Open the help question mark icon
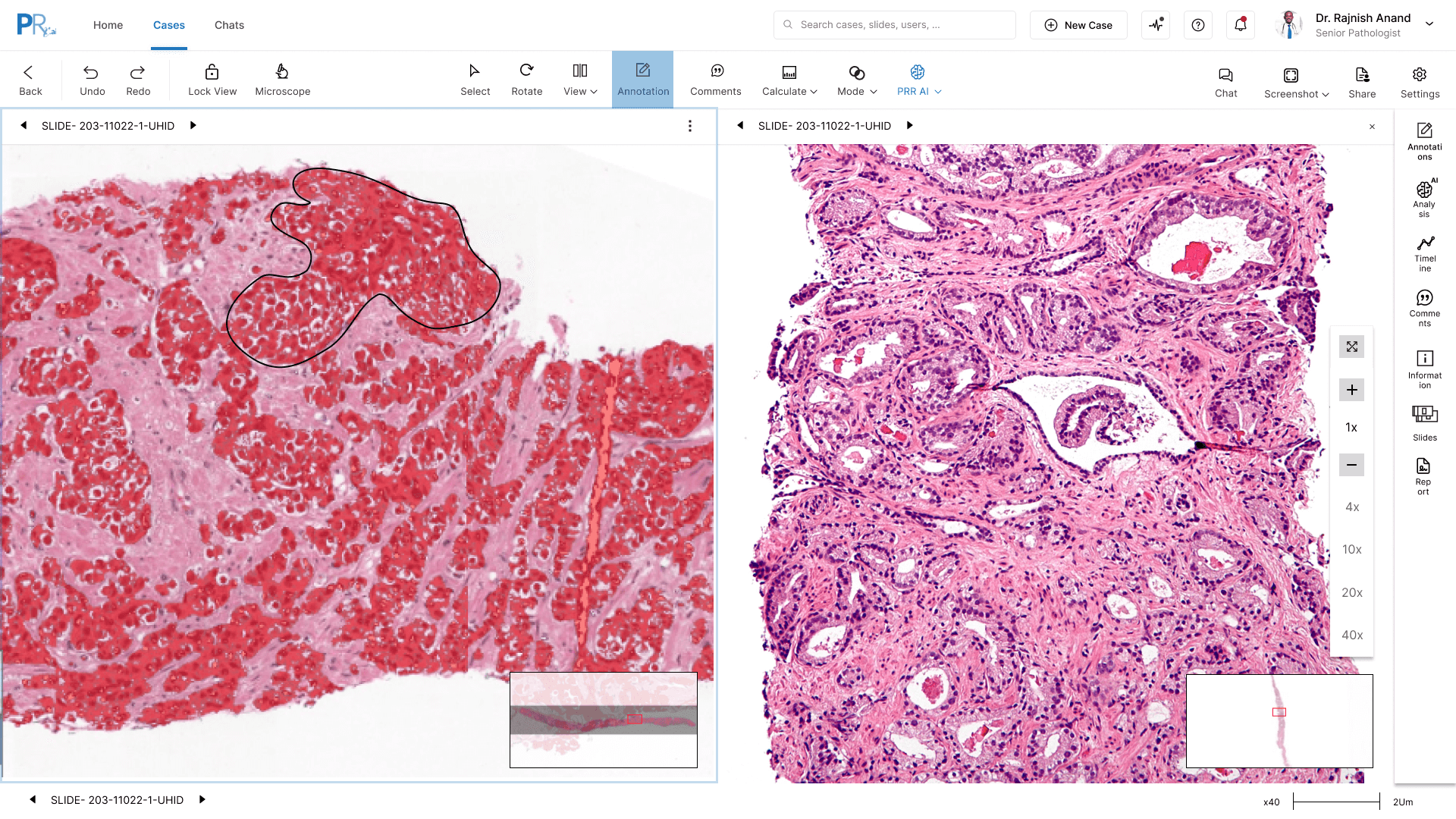This screenshot has height=819, width=1456. tap(1198, 25)
